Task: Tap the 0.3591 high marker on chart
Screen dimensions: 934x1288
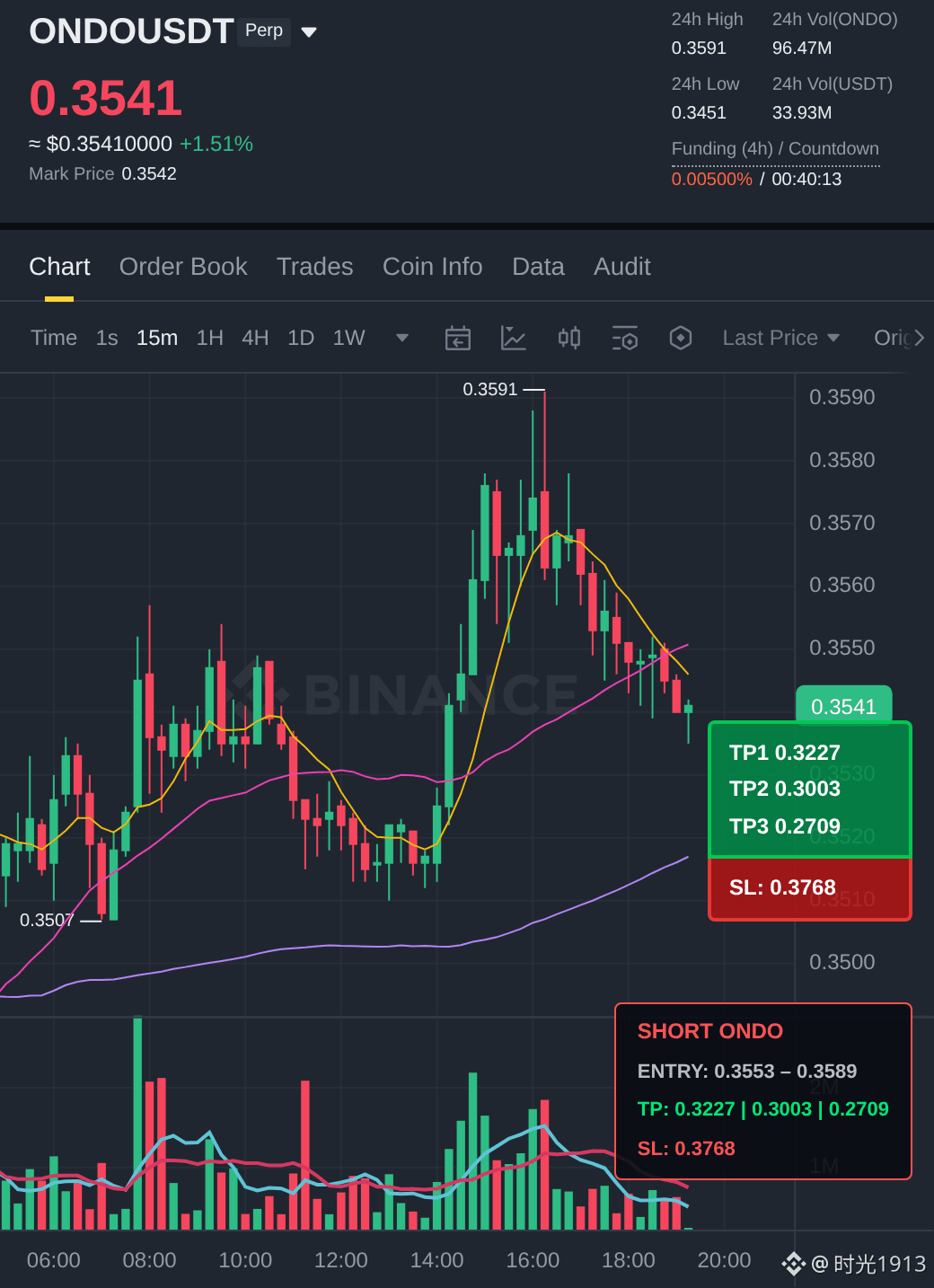Action: (490, 389)
